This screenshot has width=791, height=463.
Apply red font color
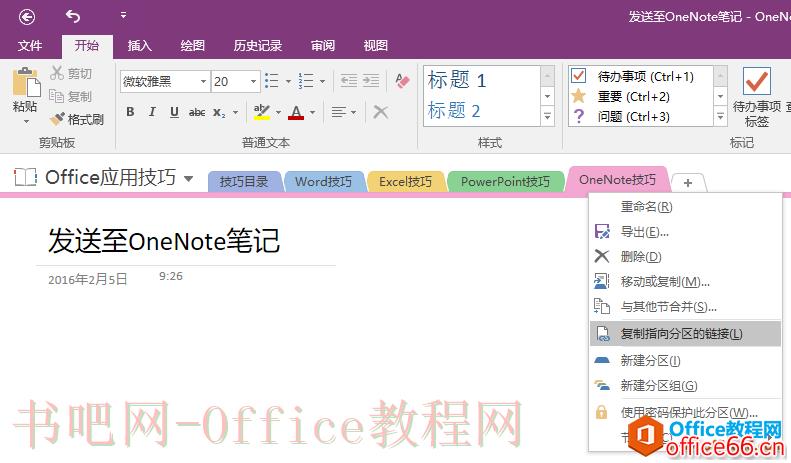pyautogui.click(x=296, y=112)
